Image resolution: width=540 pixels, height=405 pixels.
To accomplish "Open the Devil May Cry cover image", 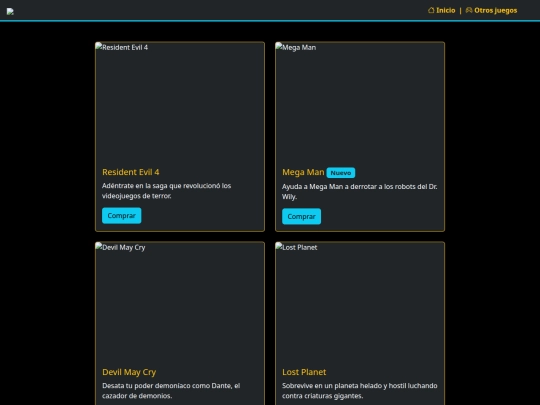I will (x=180, y=302).
